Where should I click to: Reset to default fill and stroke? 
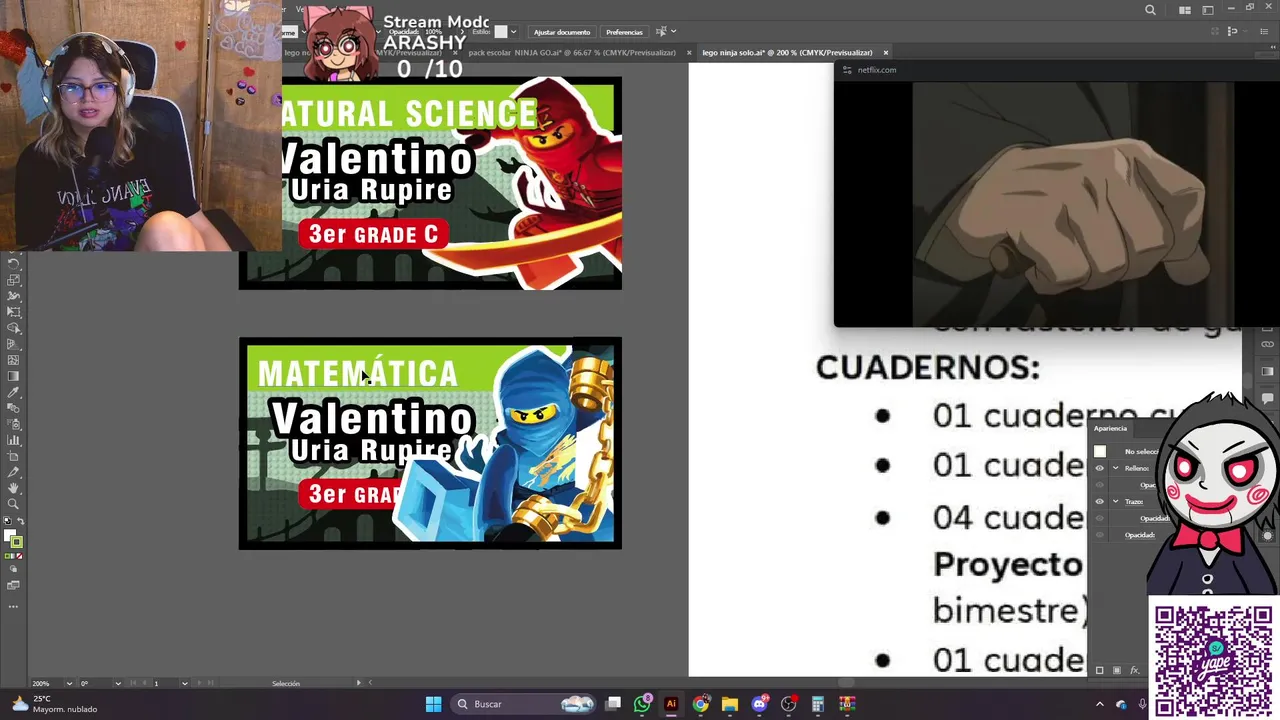pos(7,520)
